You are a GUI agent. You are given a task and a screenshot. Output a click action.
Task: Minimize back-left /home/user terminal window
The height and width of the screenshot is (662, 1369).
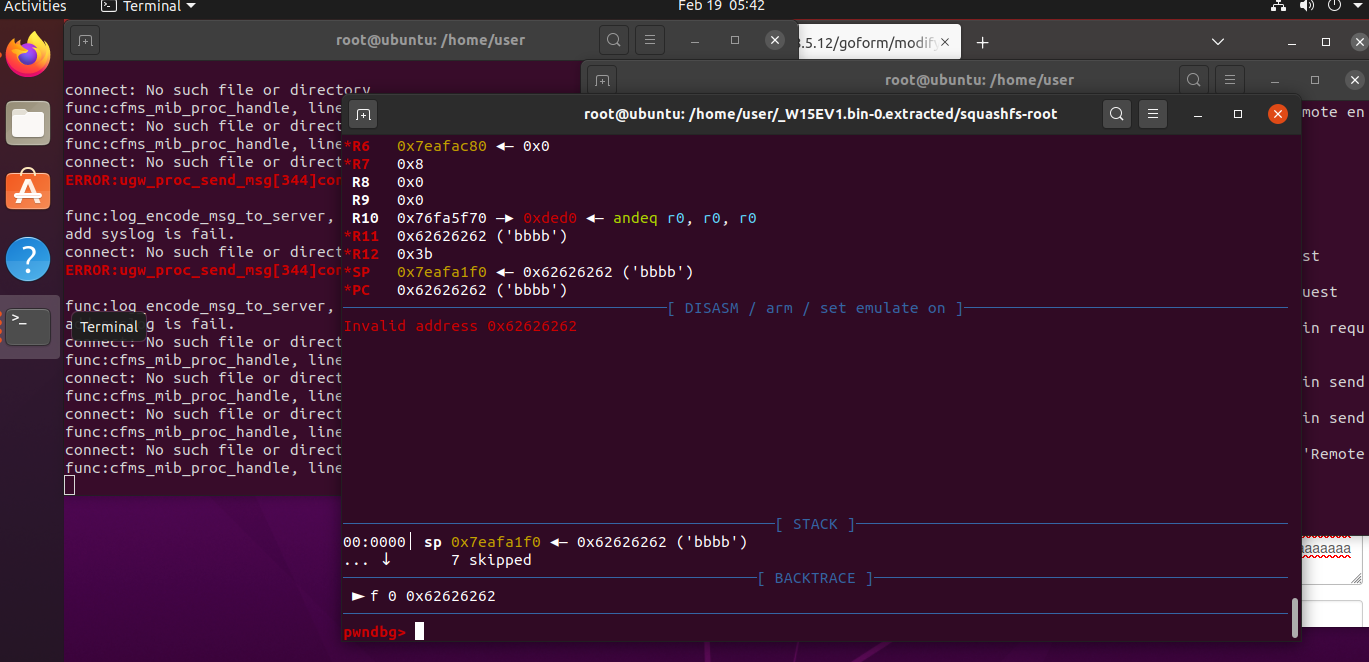coord(695,40)
